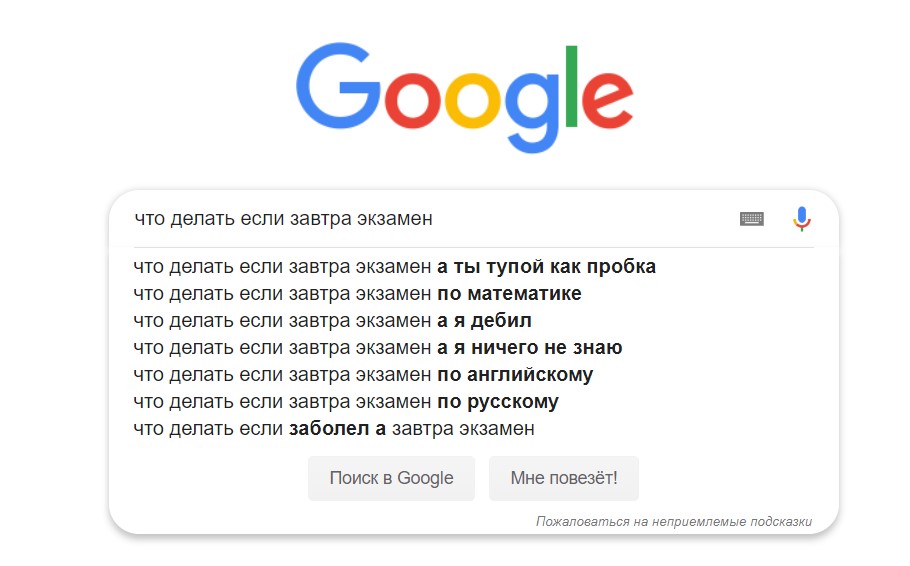Select suggestion ending "а ты тупой как пробка"
Image resolution: width=910 pixels, height=566 pixels.
(x=395, y=267)
